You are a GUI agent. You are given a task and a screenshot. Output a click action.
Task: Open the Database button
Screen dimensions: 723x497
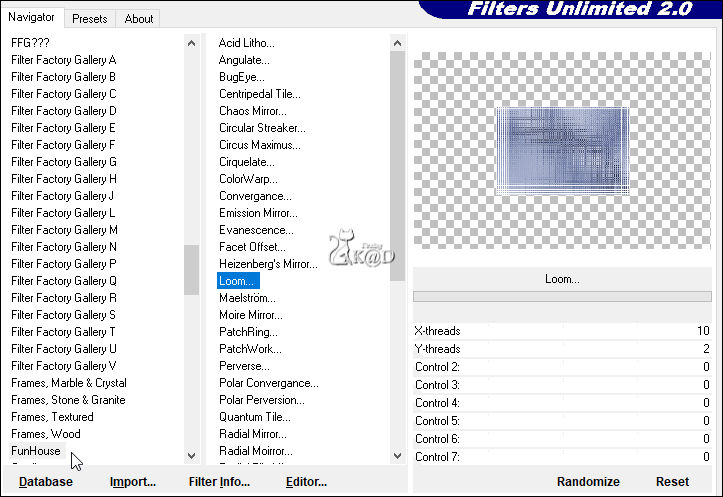click(x=46, y=482)
